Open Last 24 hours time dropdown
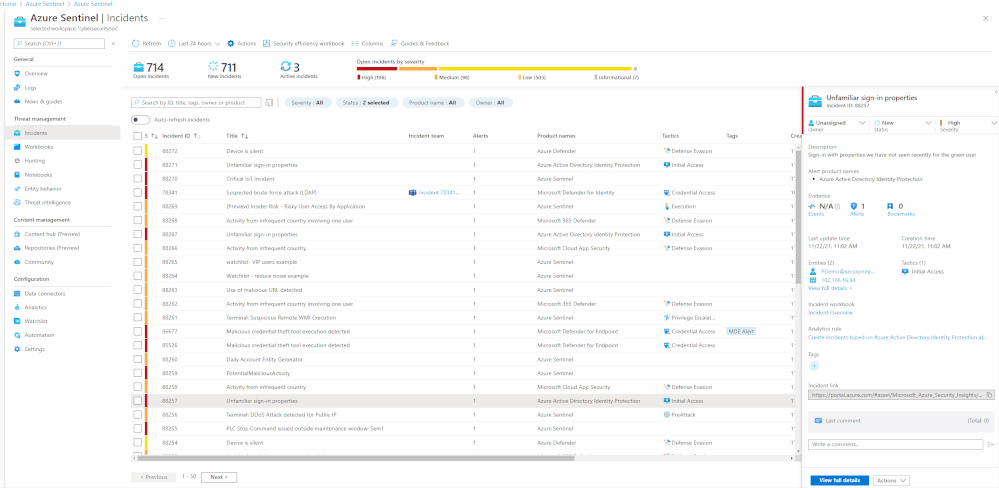The height and width of the screenshot is (488, 999). (x=194, y=43)
